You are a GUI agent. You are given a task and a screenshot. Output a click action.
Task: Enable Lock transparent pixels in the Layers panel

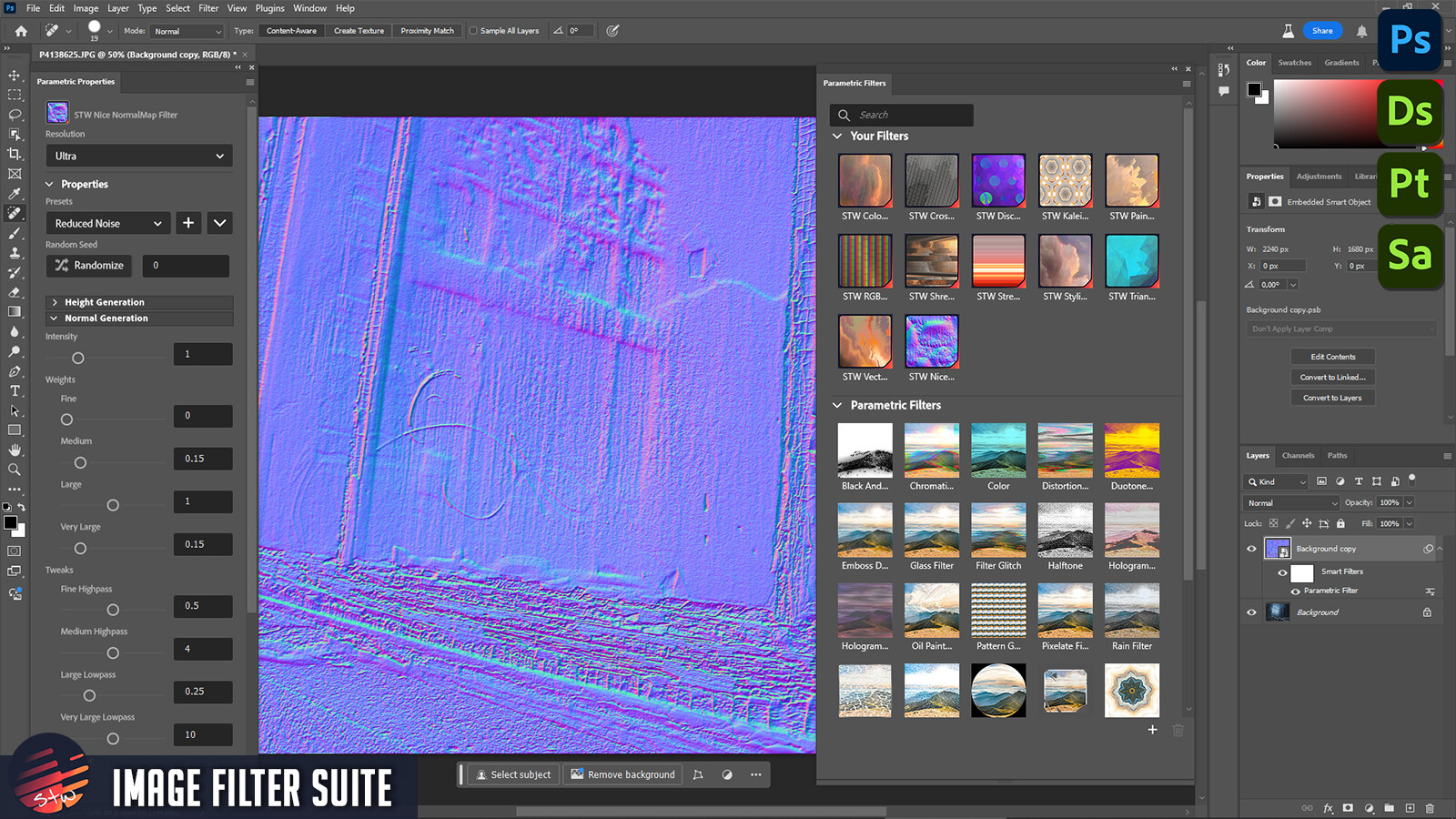[x=1274, y=523]
